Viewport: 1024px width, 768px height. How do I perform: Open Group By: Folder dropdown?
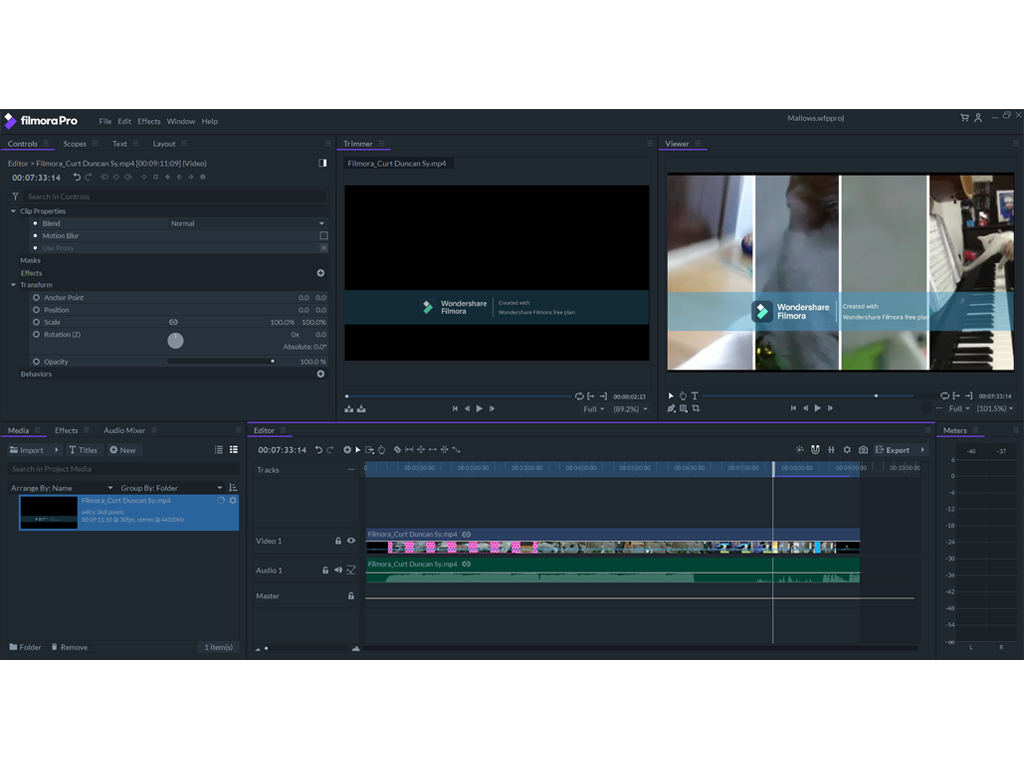tap(171, 488)
